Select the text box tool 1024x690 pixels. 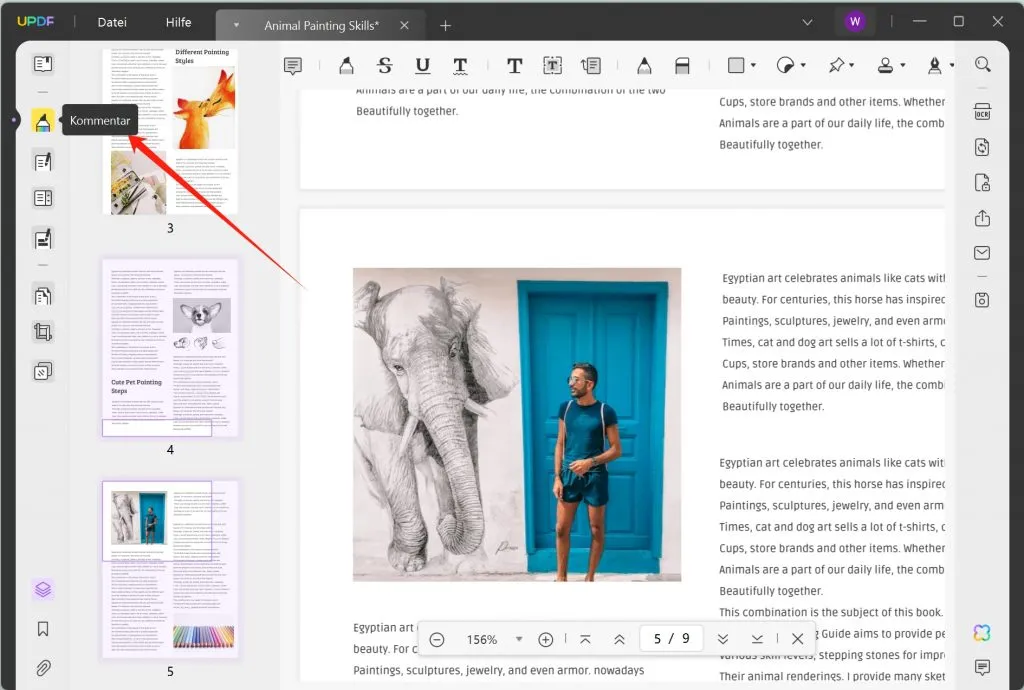pos(552,66)
